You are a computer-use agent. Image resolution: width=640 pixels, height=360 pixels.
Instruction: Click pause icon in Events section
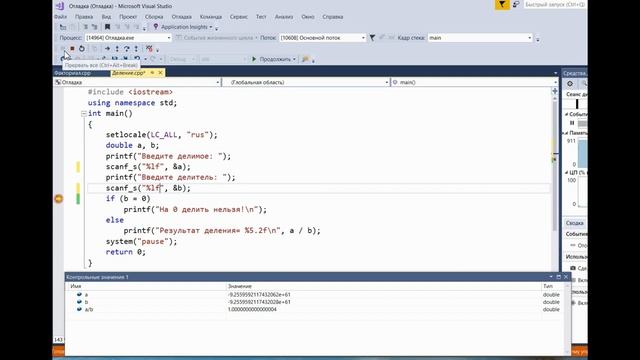click(572, 123)
